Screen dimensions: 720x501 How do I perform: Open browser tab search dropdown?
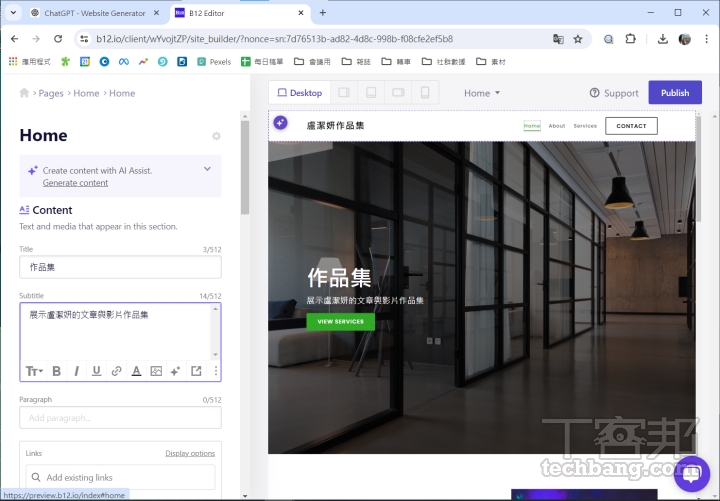pos(13,13)
